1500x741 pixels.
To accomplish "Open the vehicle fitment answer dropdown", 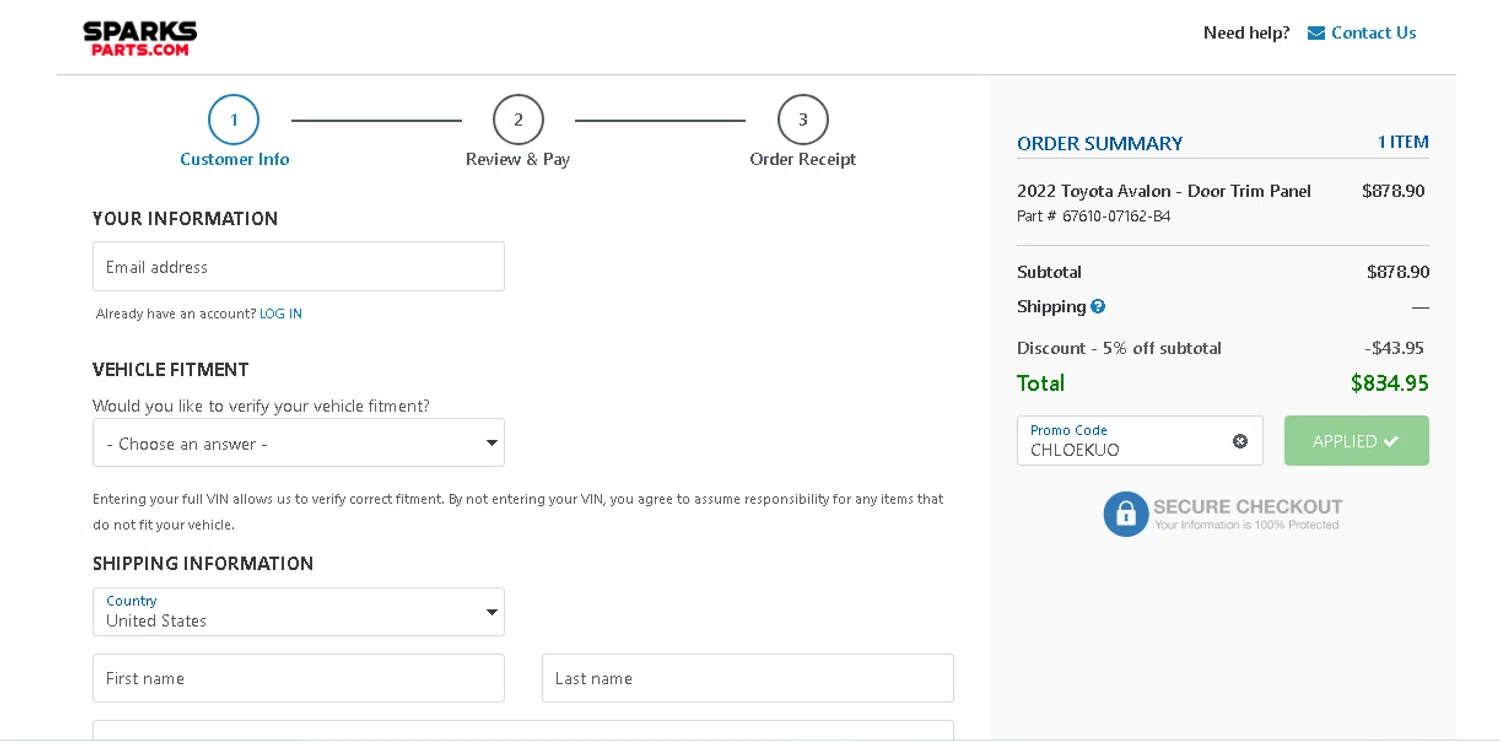I will tap(299, 442).
